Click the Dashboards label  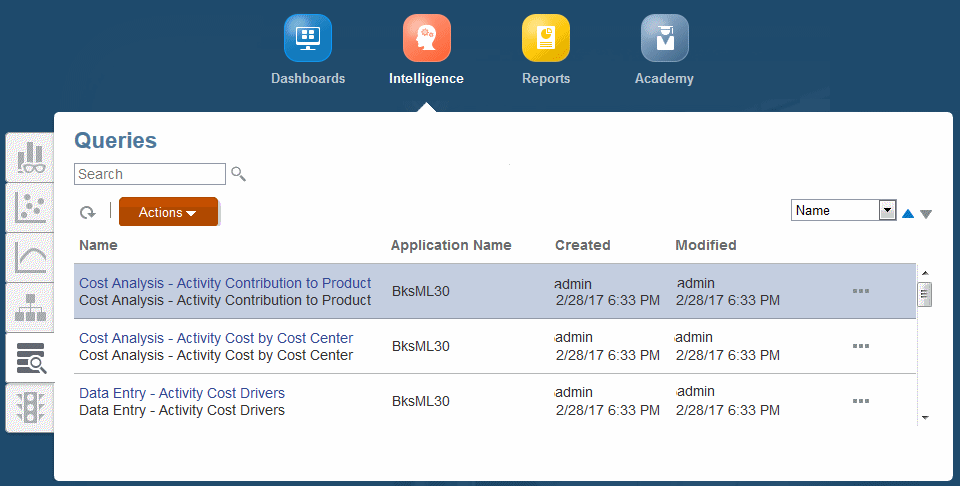(x=308, y=78)
